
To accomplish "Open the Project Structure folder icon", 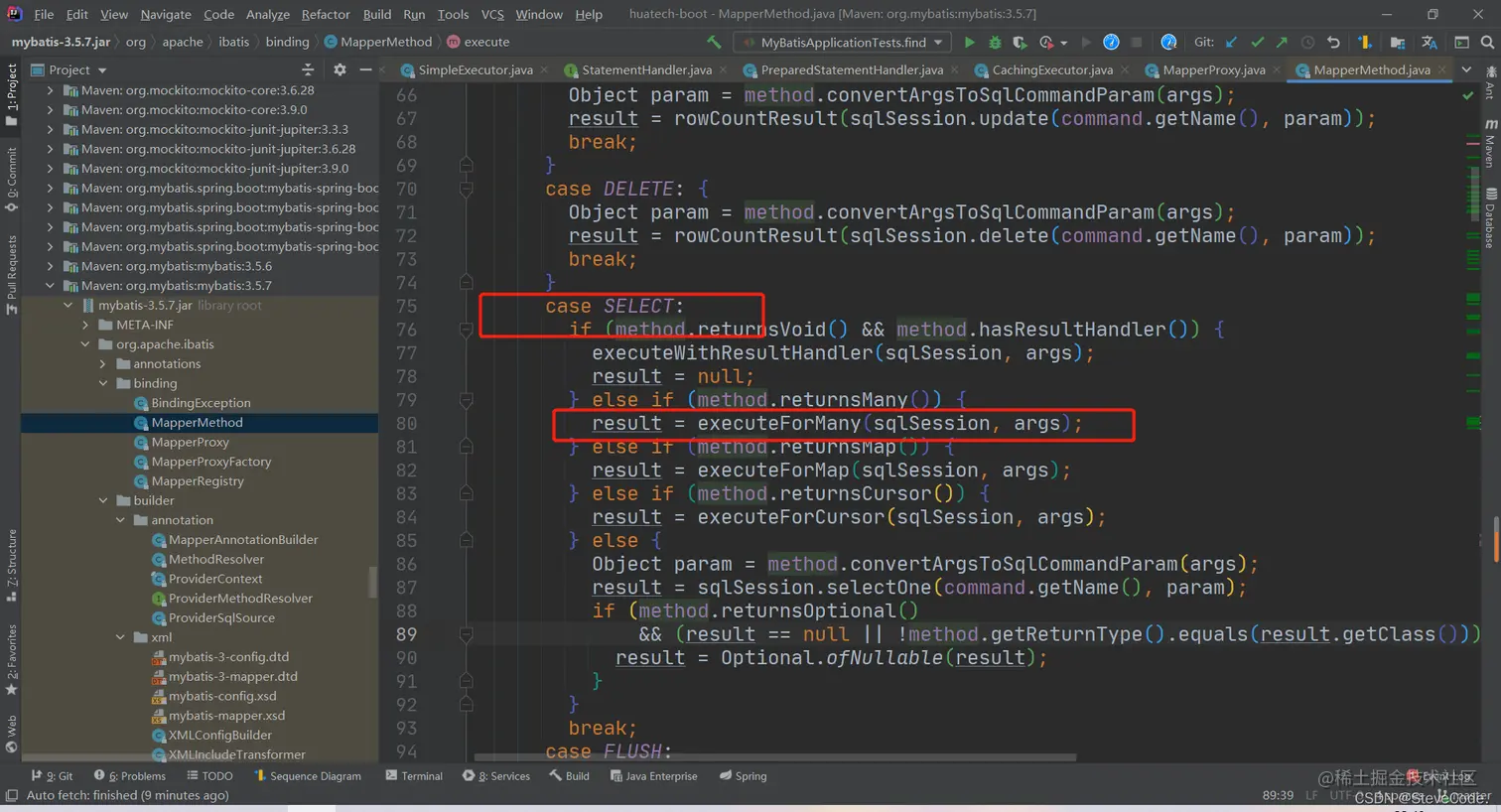I will coord(1397,42).
